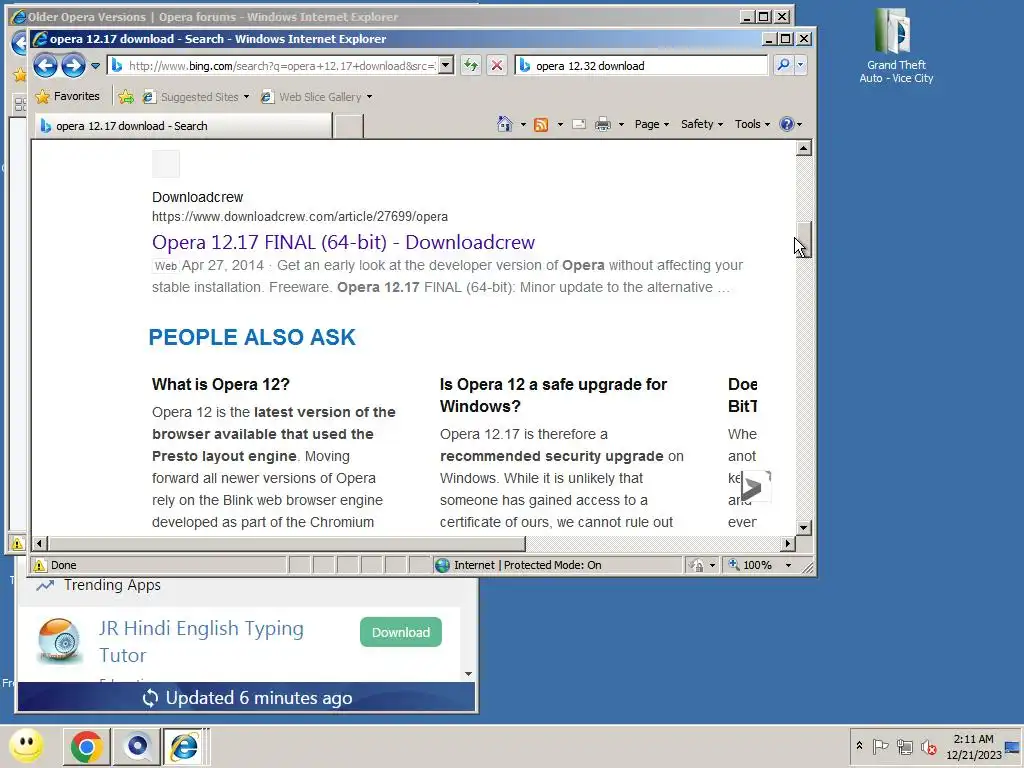Expand the feeds dropdown arrow
The width and height of the screenshot is (1024, 768).
coord(560,124)
